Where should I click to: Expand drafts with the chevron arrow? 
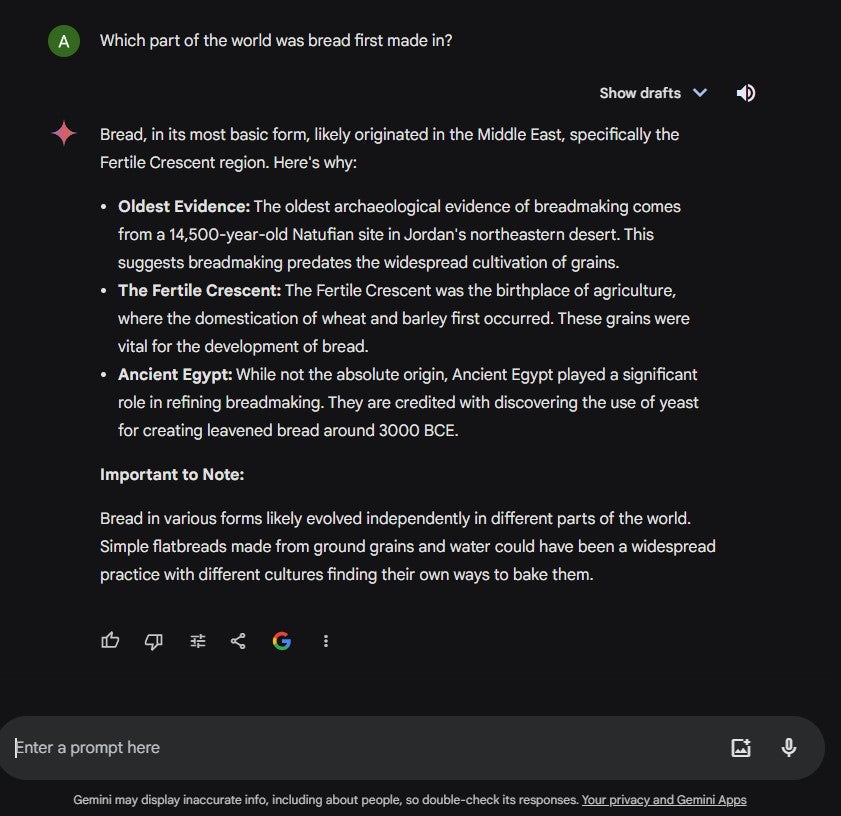point(700,93)
